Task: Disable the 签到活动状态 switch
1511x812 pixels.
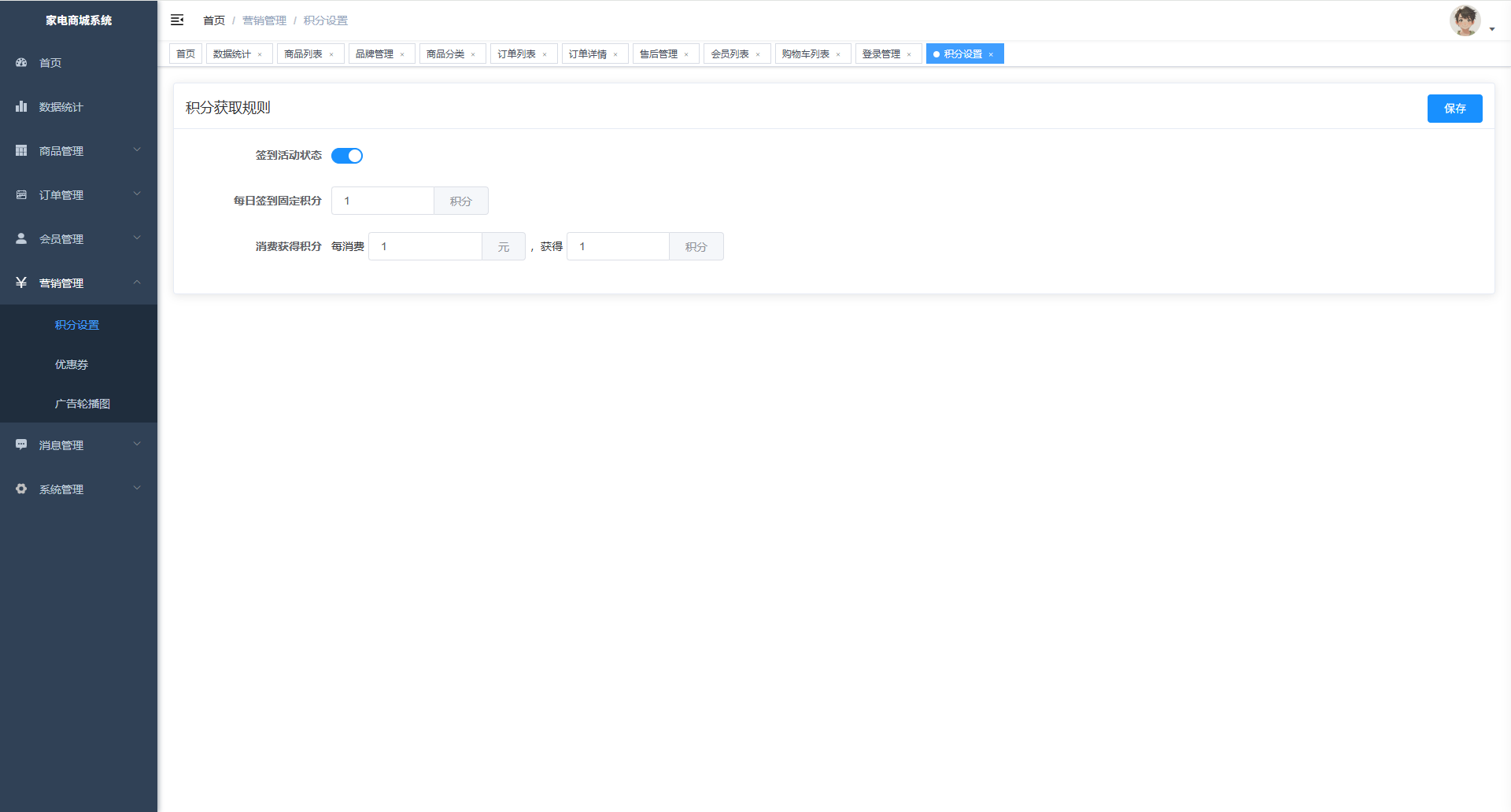Action: [347, 156]
